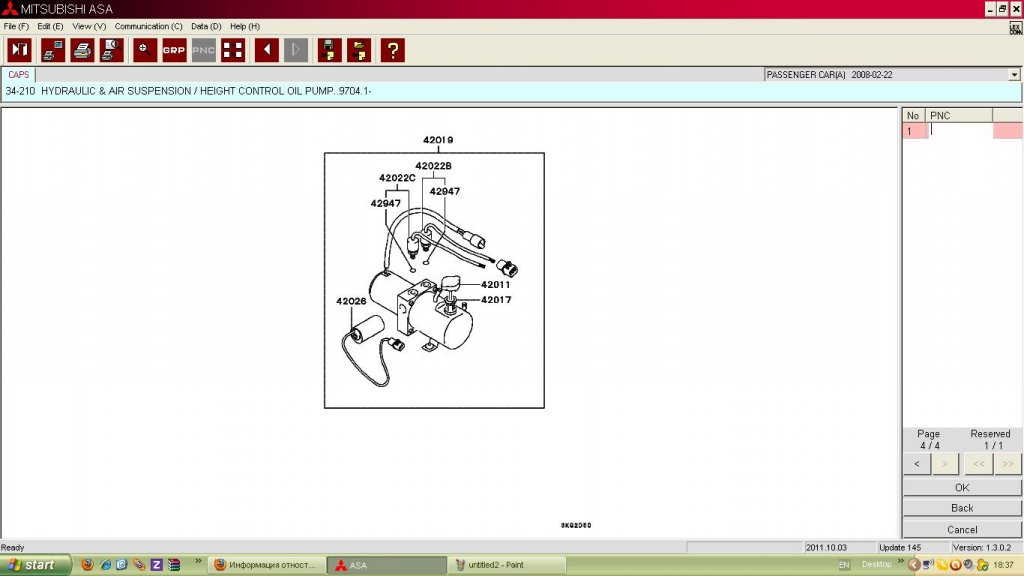Click the folder open notes icon

359,50
